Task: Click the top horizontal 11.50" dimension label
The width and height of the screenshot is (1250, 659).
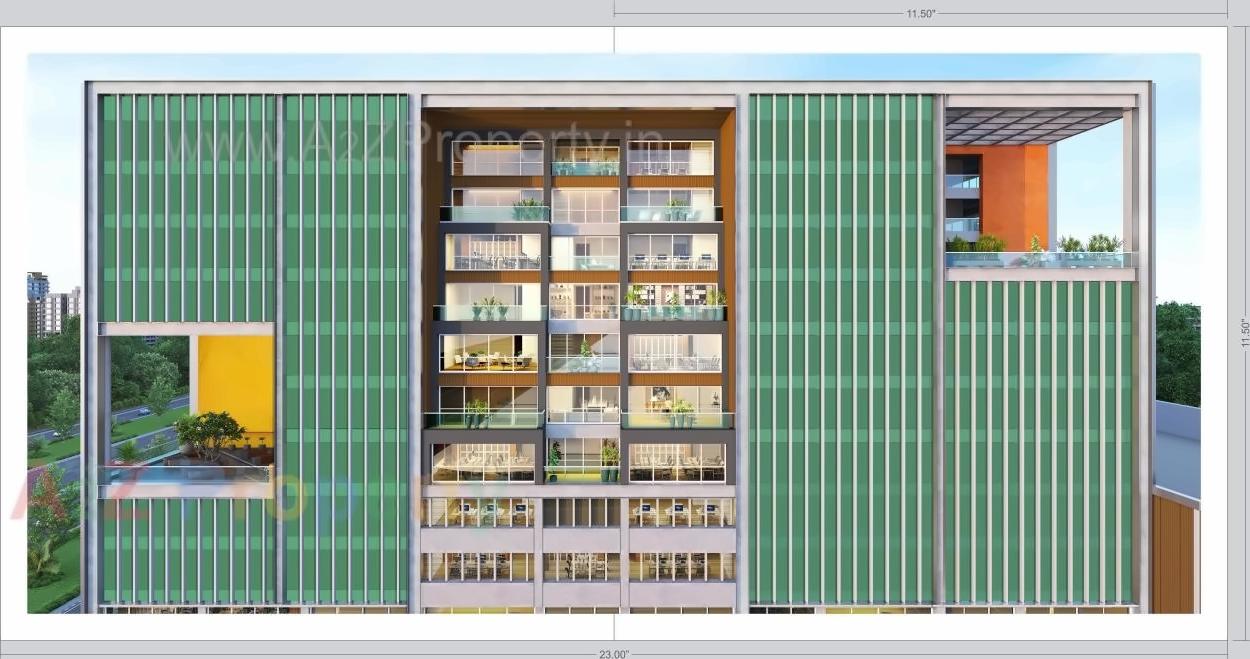Action: pyautogui.click(x=920, y=14)
